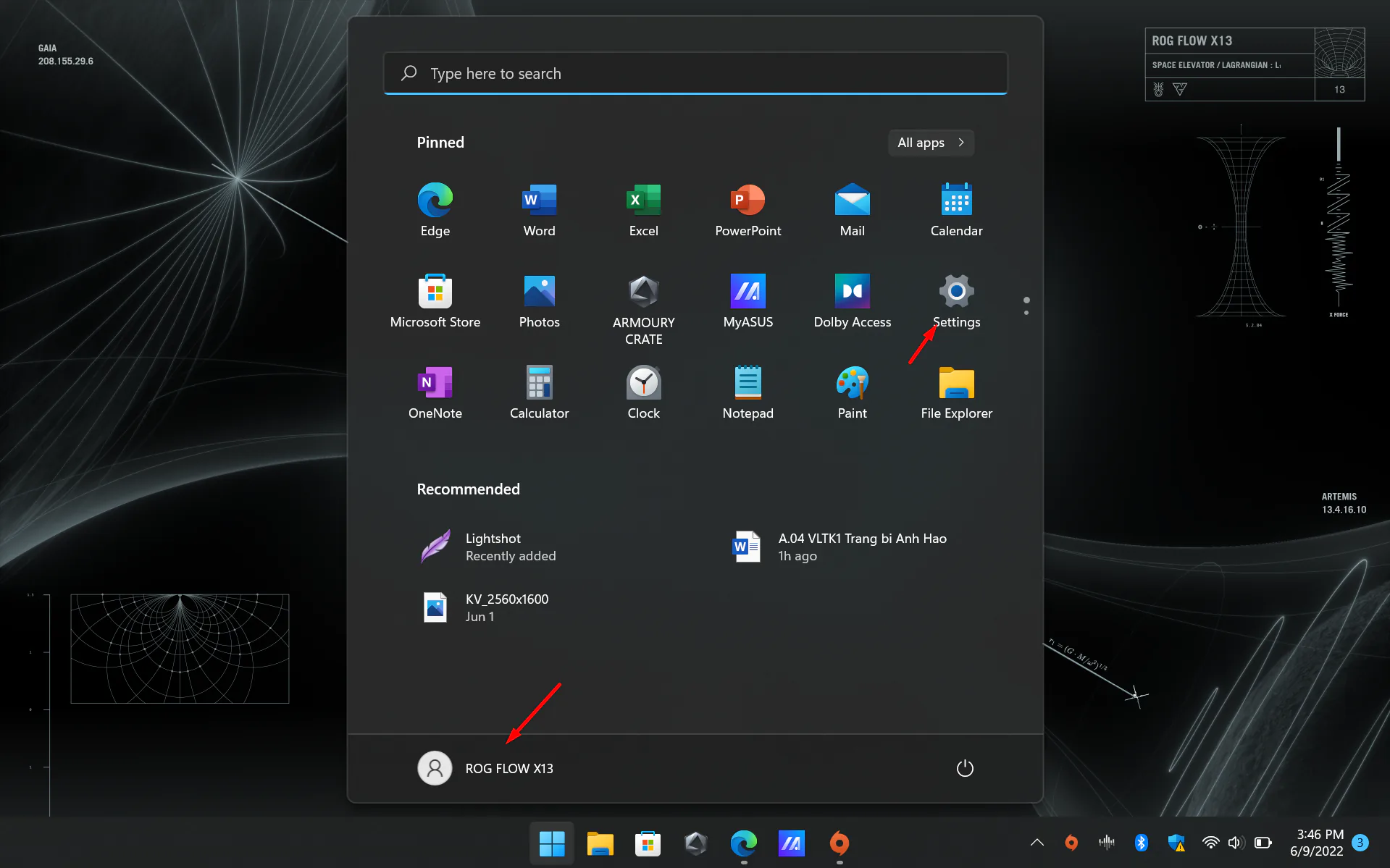Click the Origin icon in system tray

click(1071, 842)
